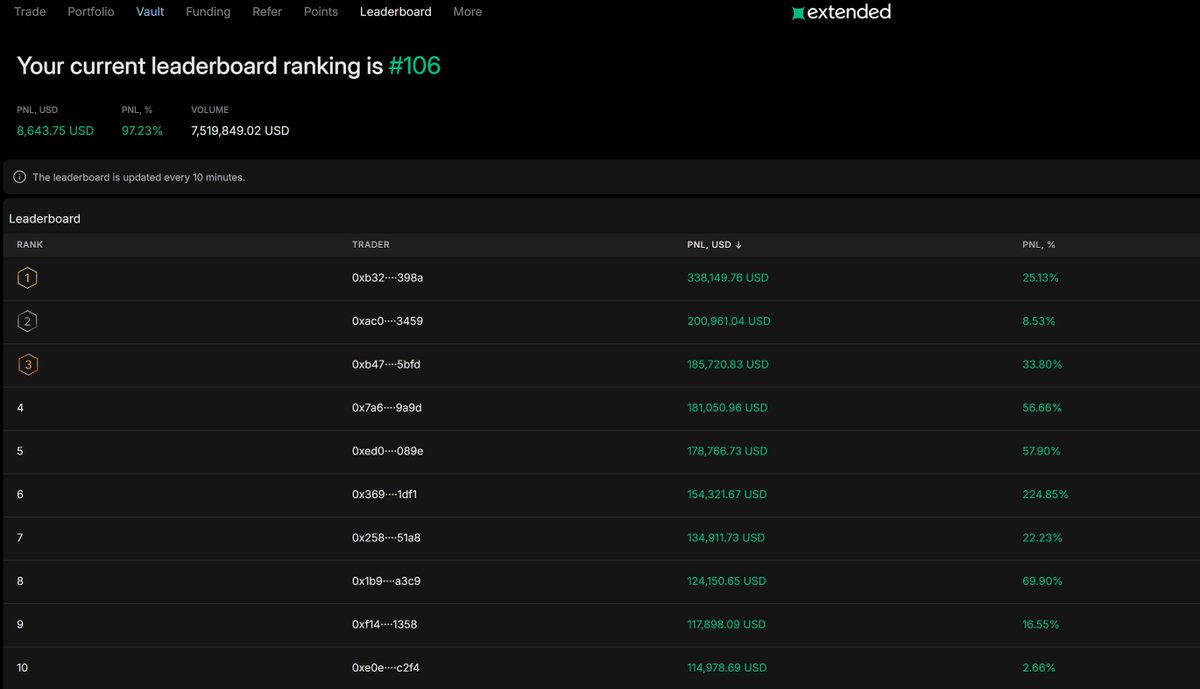Click your PNL value 8,643.75 USD
Viewport: 1200px width, 689px height.
click(55, 130)
